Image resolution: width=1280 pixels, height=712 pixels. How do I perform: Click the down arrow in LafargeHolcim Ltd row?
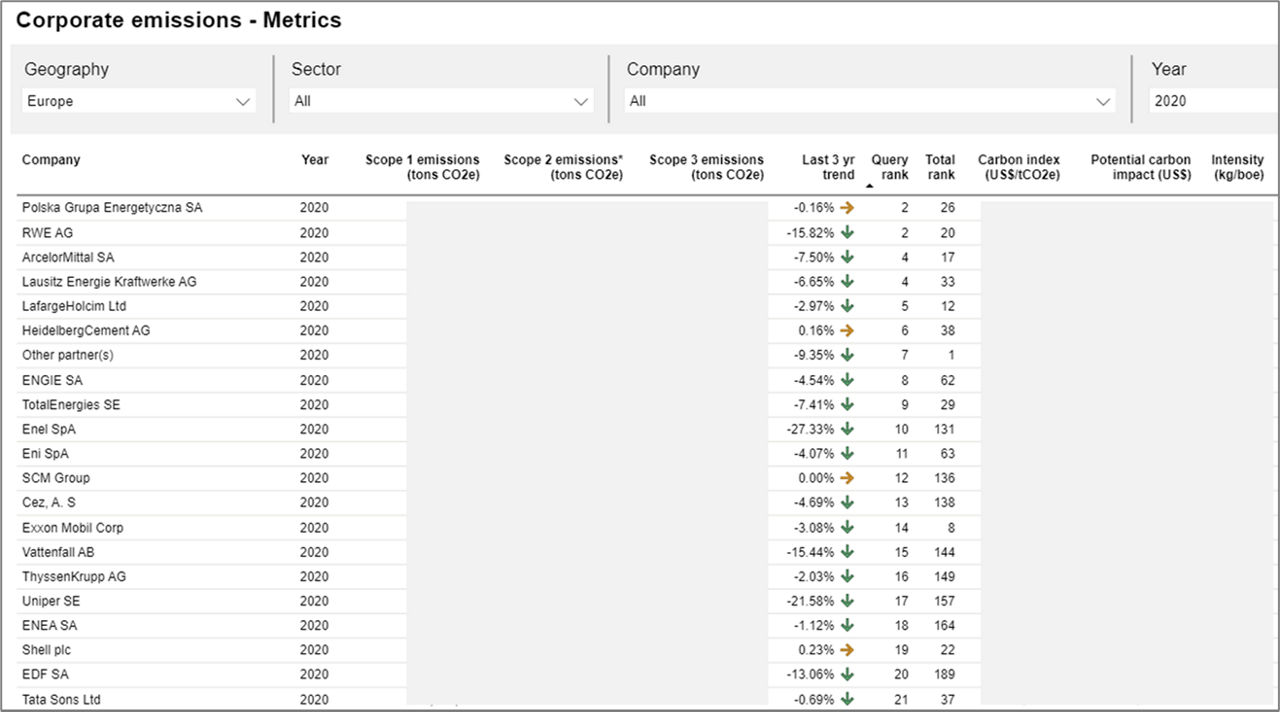point(847,306)
